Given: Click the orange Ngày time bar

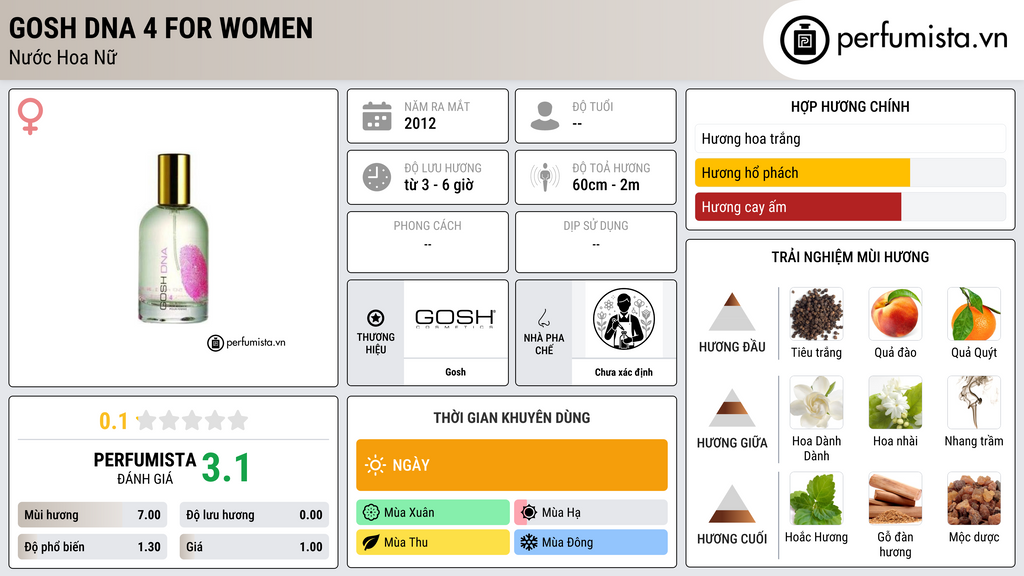Looking at the screenshot, I should (x=512, y=465).
